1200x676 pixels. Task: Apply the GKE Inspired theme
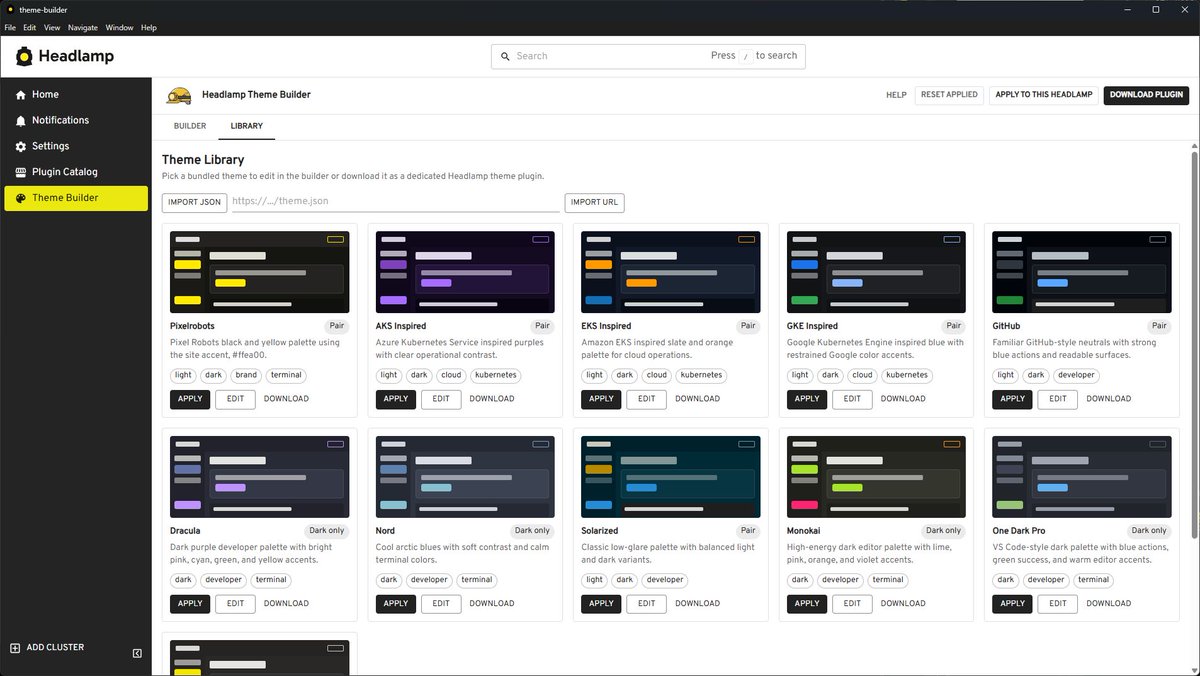tap(807, 399)
